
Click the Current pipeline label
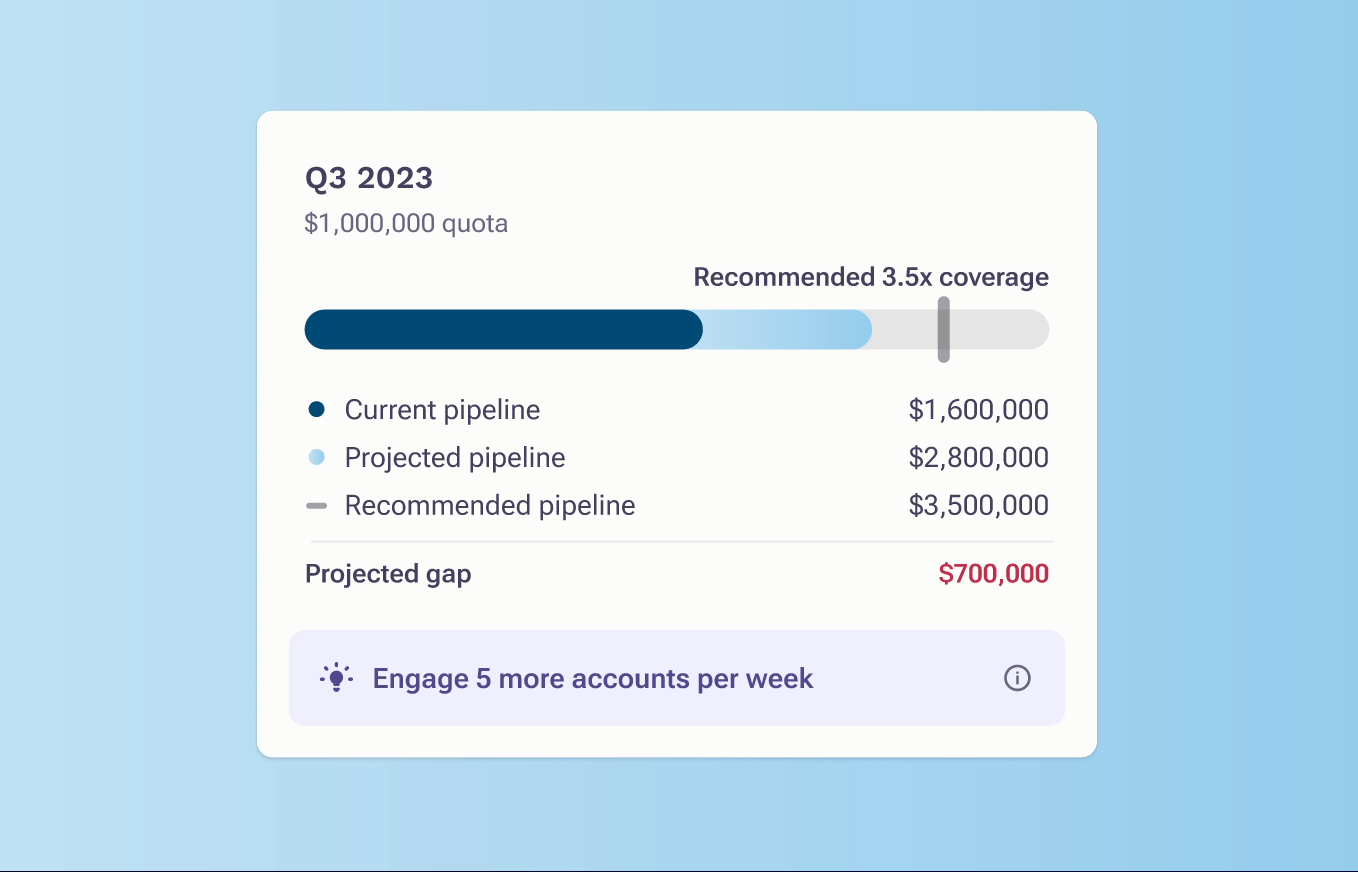coord(442,410)
